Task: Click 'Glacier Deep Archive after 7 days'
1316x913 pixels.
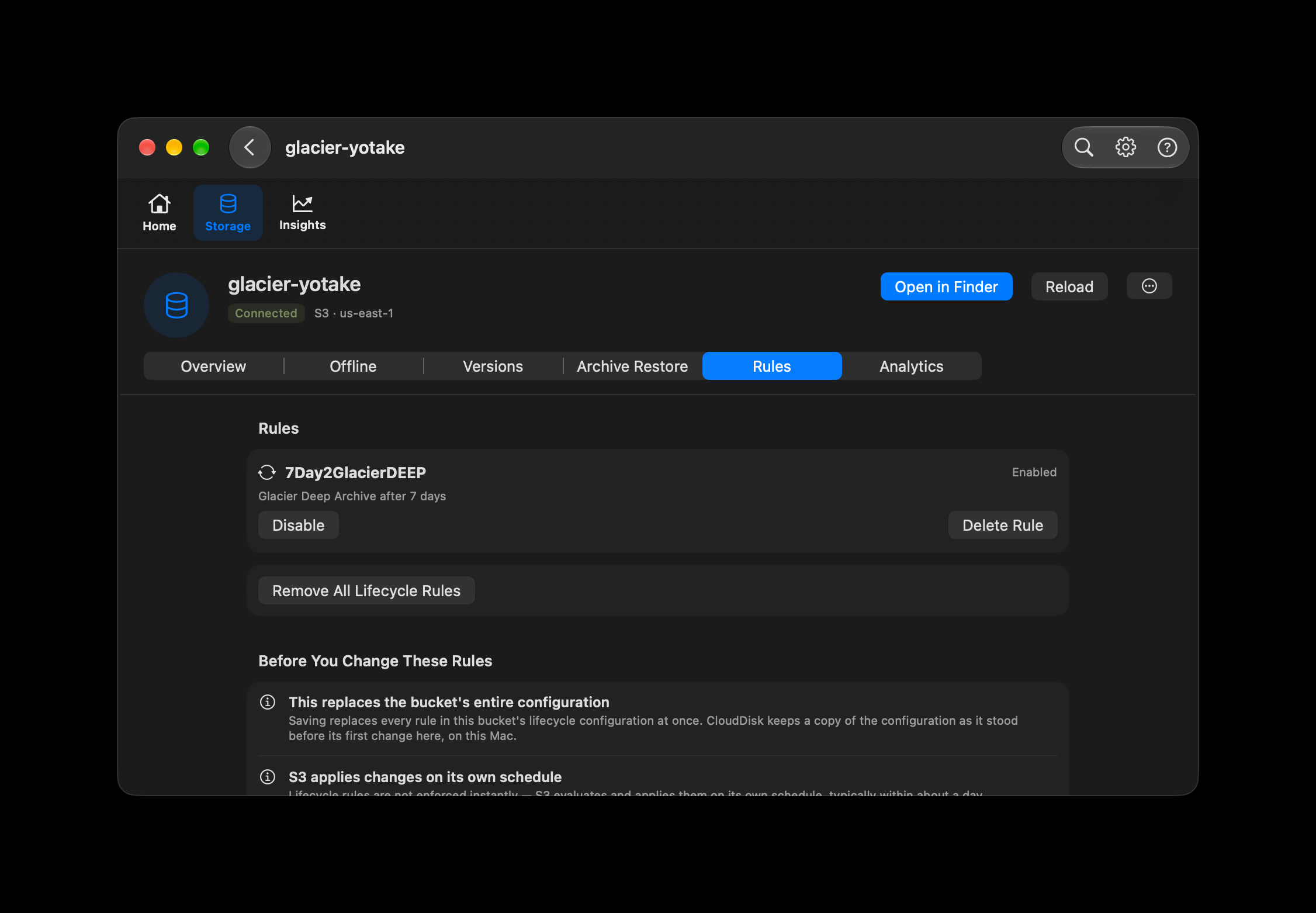Action: (x=352, y=496)
